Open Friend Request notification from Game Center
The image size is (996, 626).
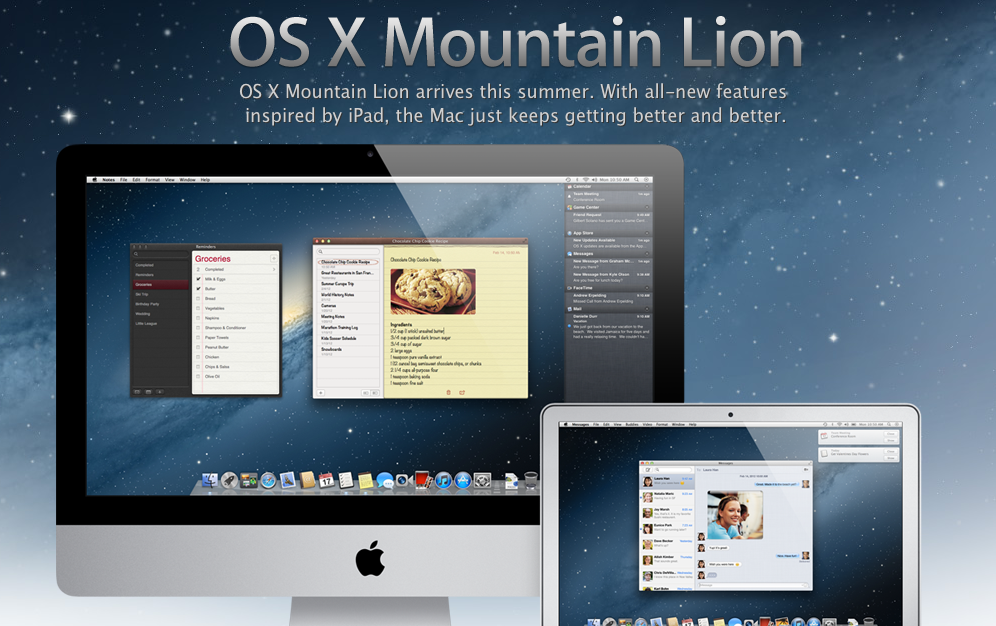click(x=608, y=218)
